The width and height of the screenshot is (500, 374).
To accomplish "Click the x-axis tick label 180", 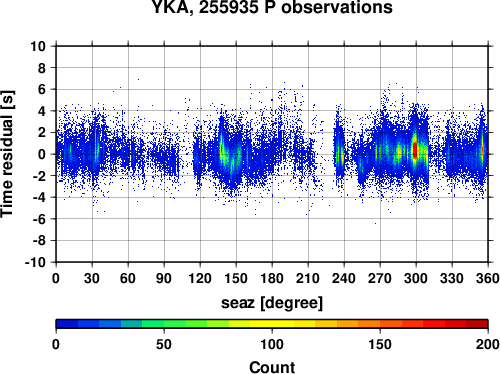I will [272, 278].
